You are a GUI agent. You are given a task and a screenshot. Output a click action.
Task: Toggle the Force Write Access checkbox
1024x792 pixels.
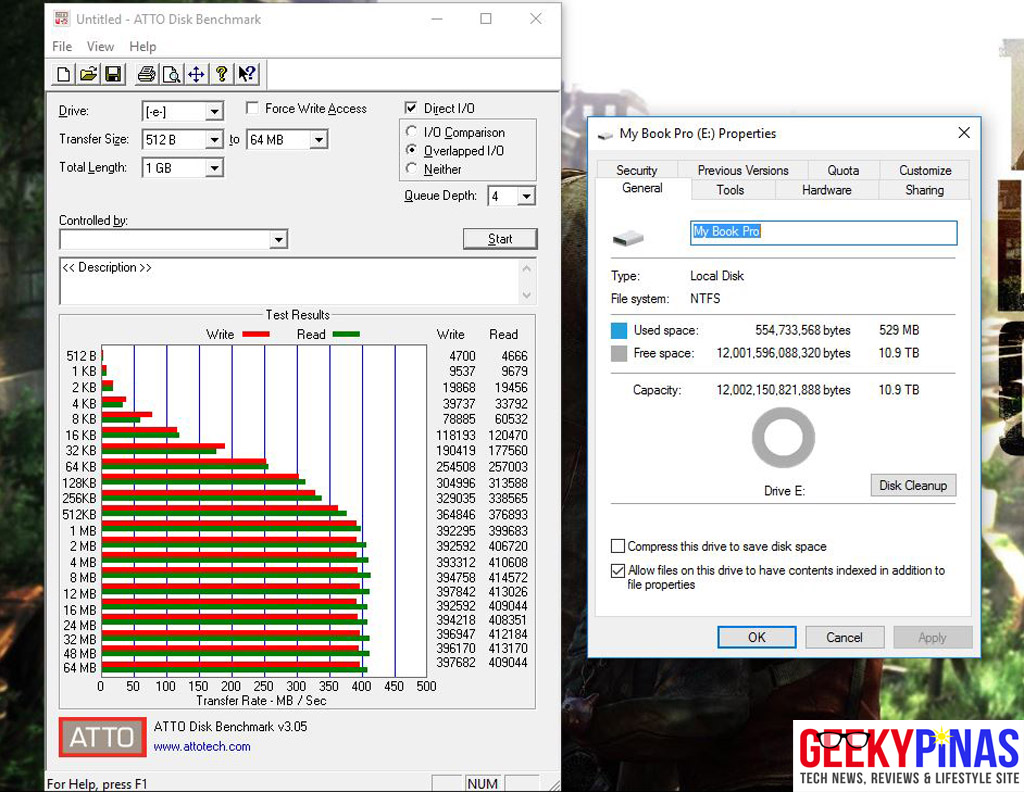point(252,108)
